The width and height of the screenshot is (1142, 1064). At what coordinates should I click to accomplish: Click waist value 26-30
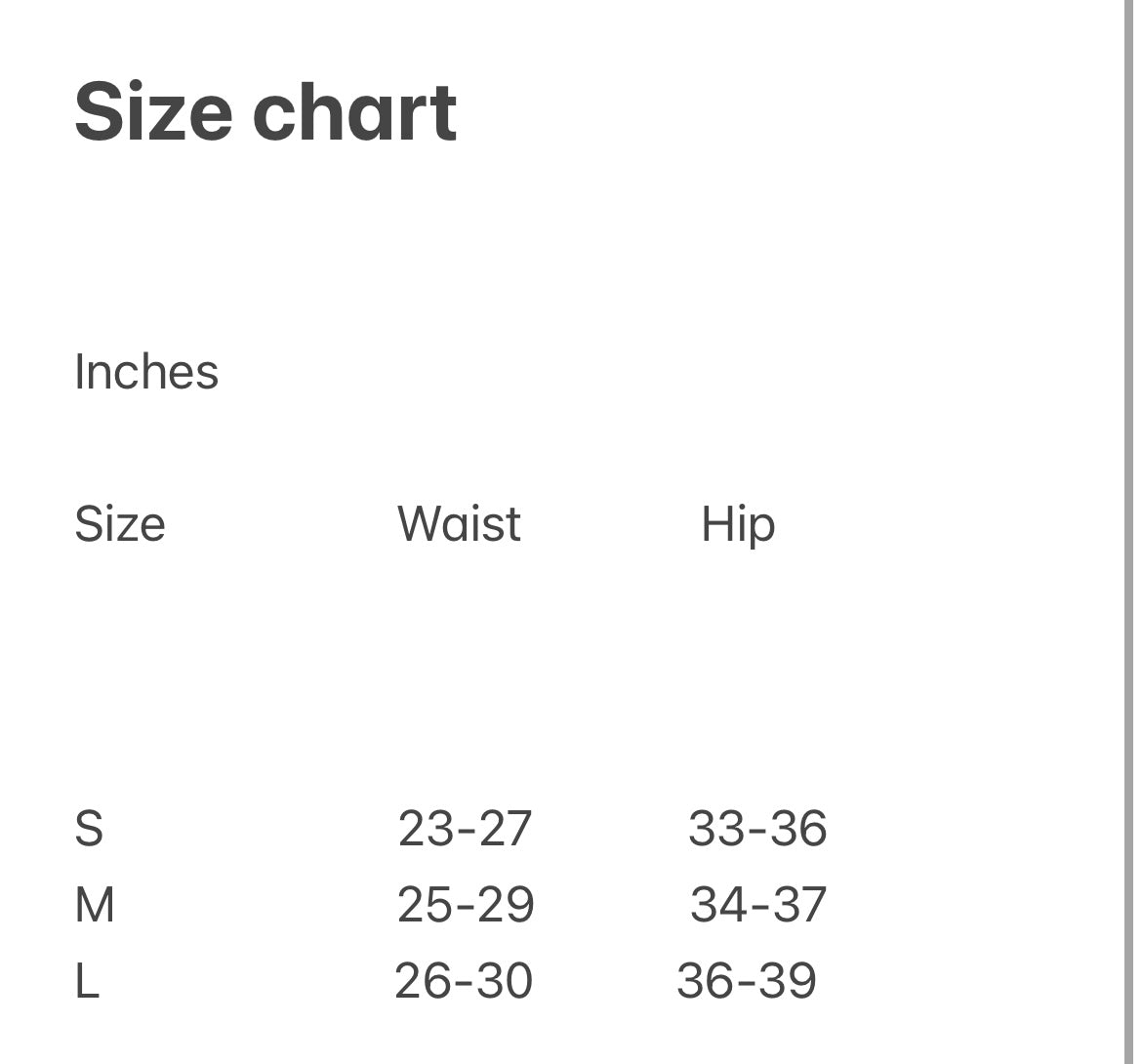coord(464,981)
